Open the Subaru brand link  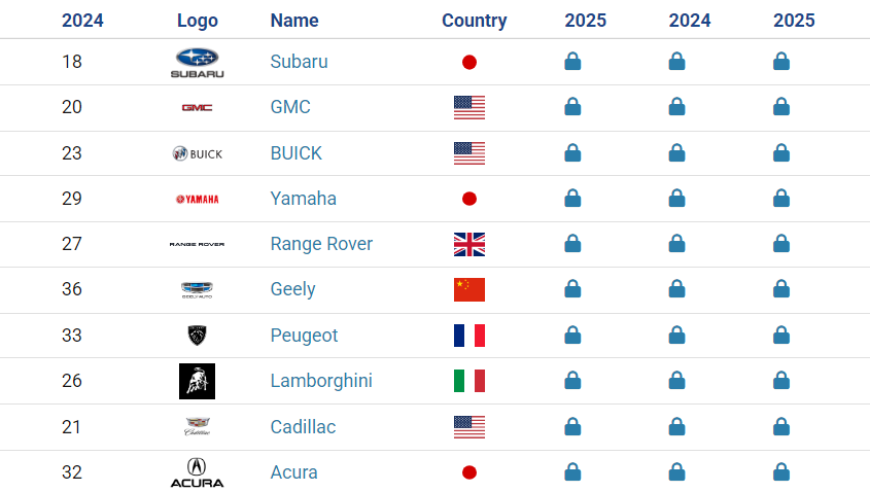click(299, 62)
